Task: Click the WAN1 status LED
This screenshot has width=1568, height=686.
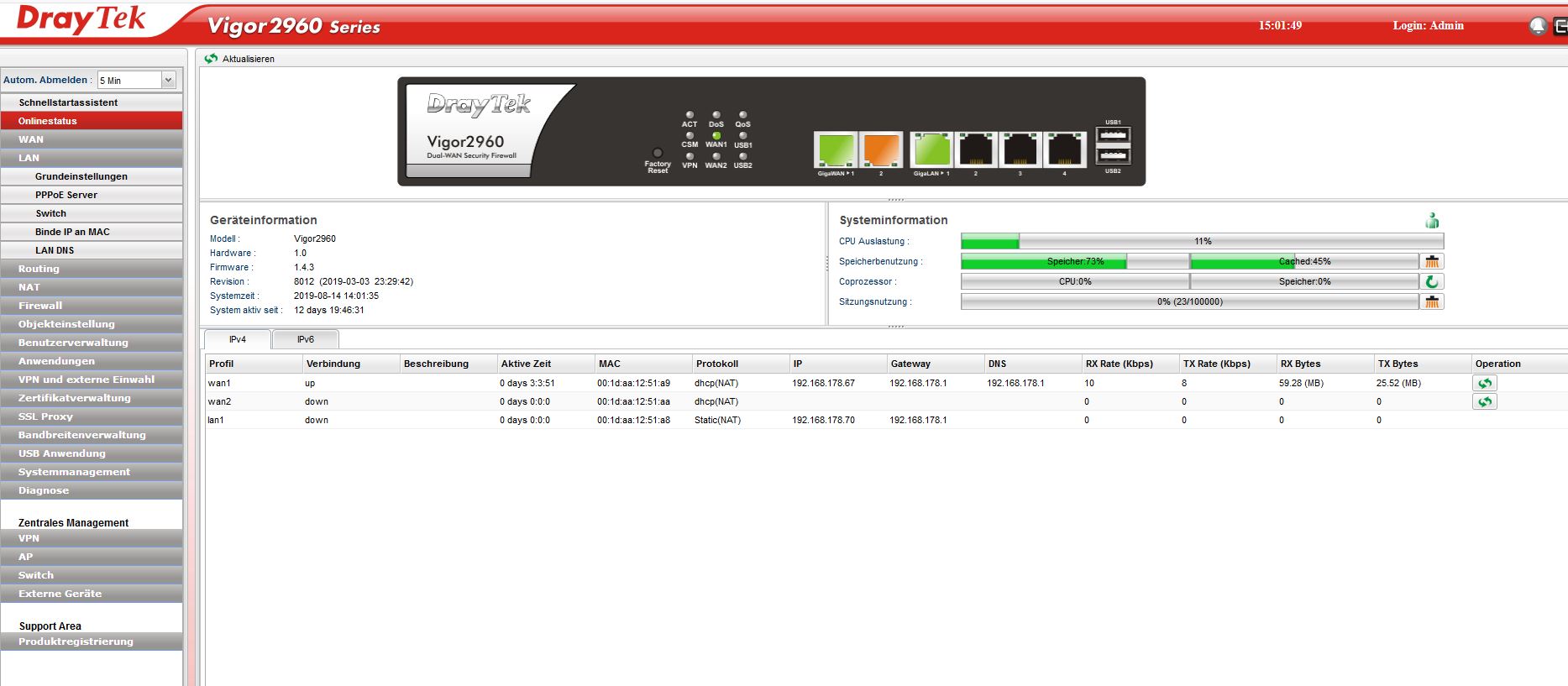Action: (x=716, y=135)
